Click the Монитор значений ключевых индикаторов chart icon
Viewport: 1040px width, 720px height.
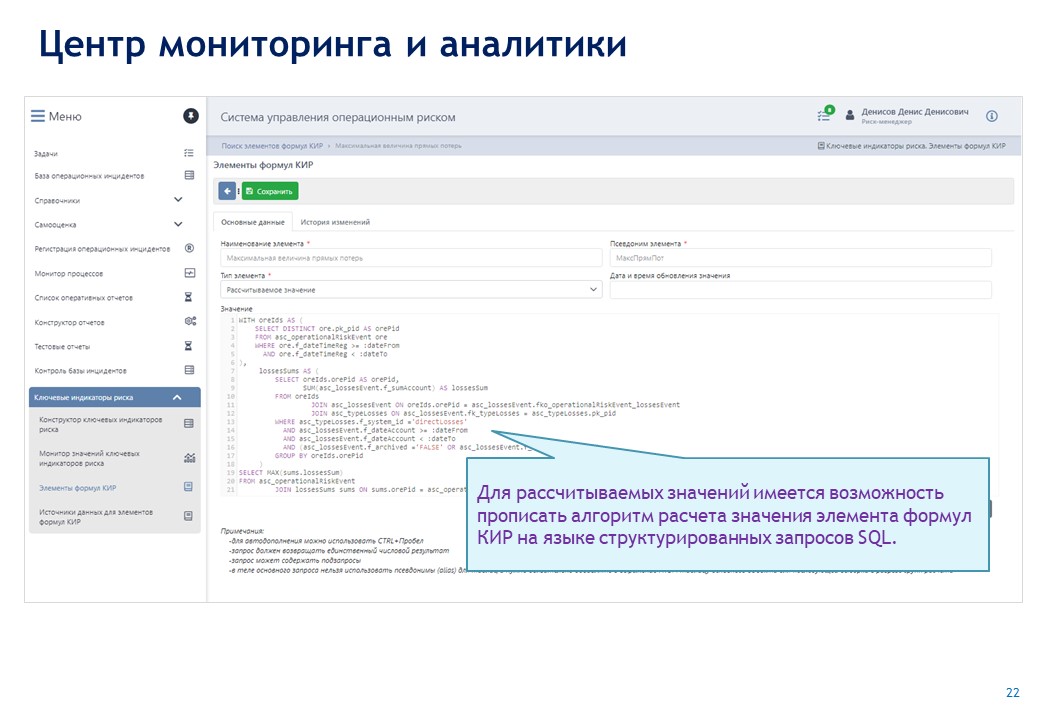(190, 457)
